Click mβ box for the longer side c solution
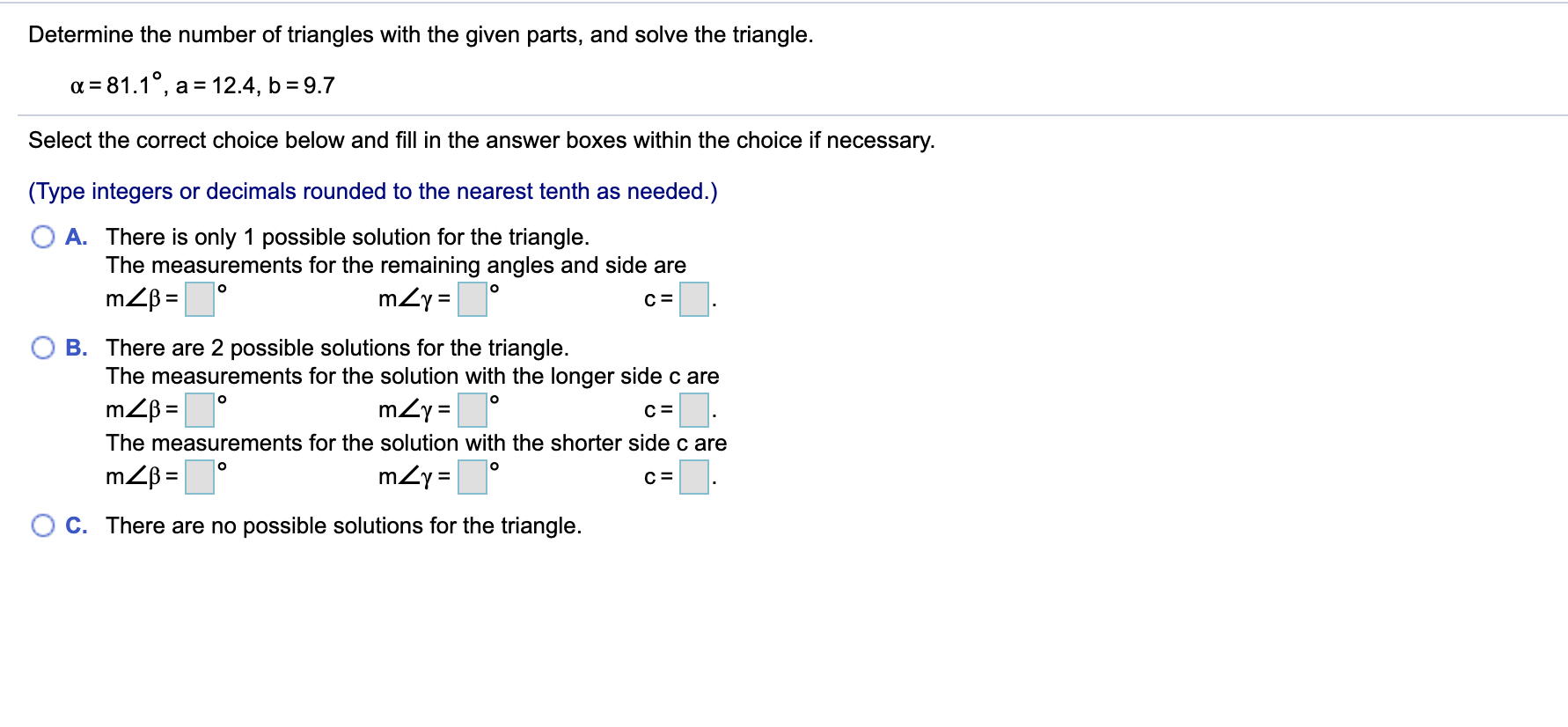Screen dimensions: 1568x727 click(x=200, y=408)
